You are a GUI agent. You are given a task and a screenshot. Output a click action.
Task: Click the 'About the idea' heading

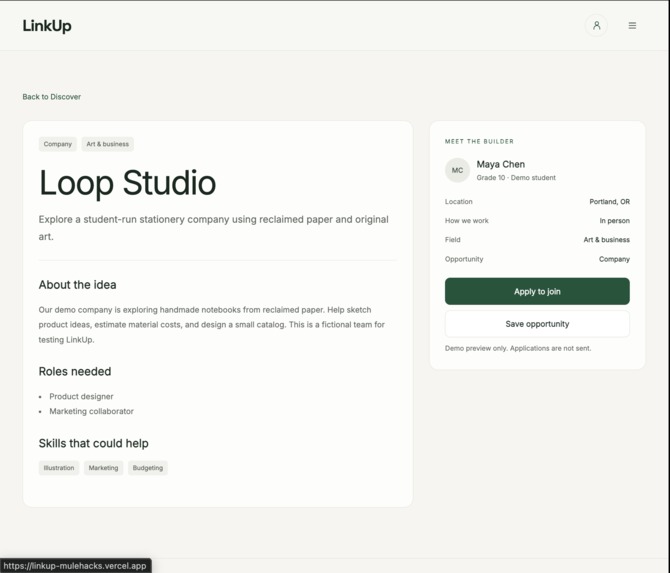click(x=77, y=285)
